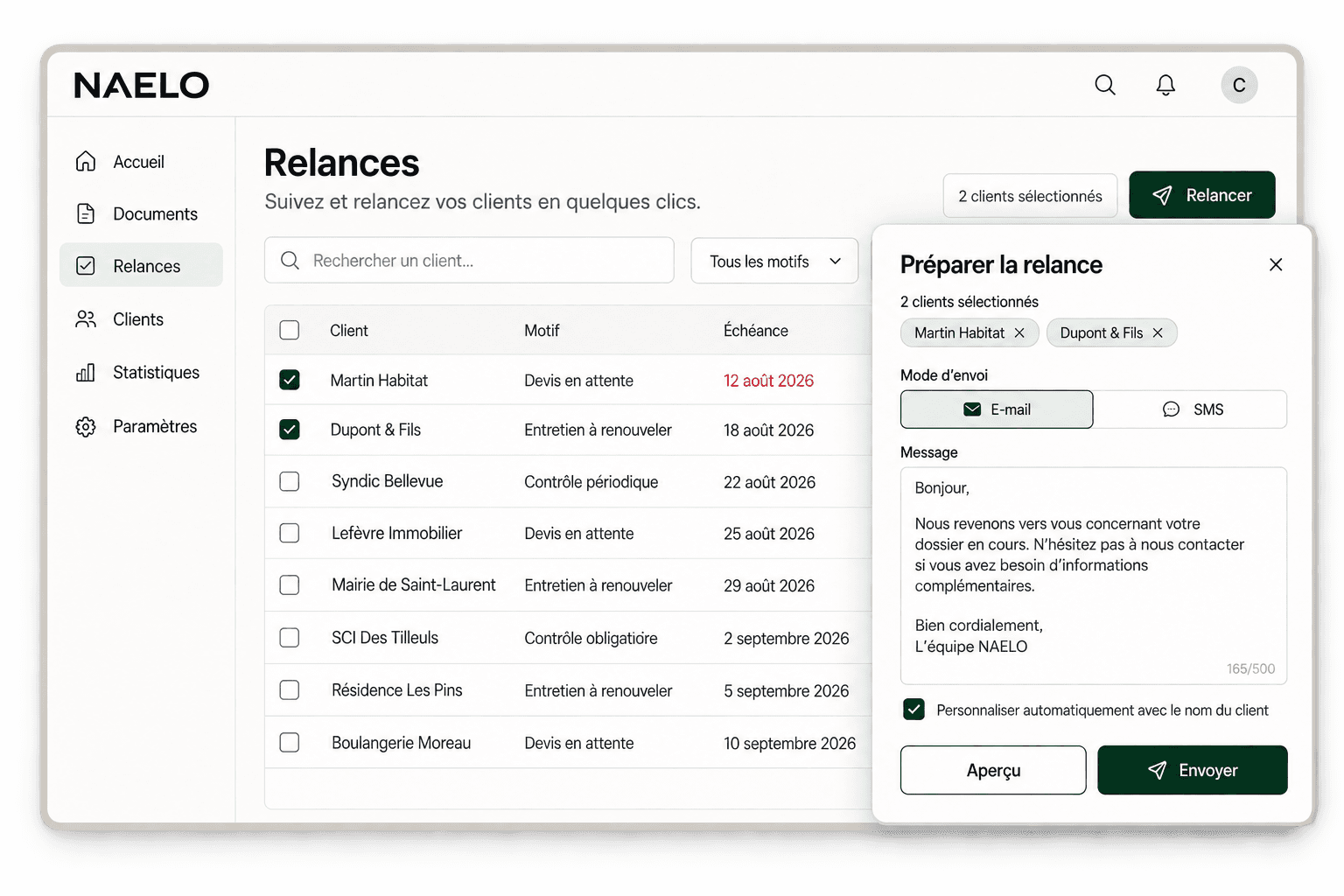Image resolution: width=1344 pixels, height=896 pixels.
Task: Click the Mairie de Saint-Laurent client name
Action: 414,585
